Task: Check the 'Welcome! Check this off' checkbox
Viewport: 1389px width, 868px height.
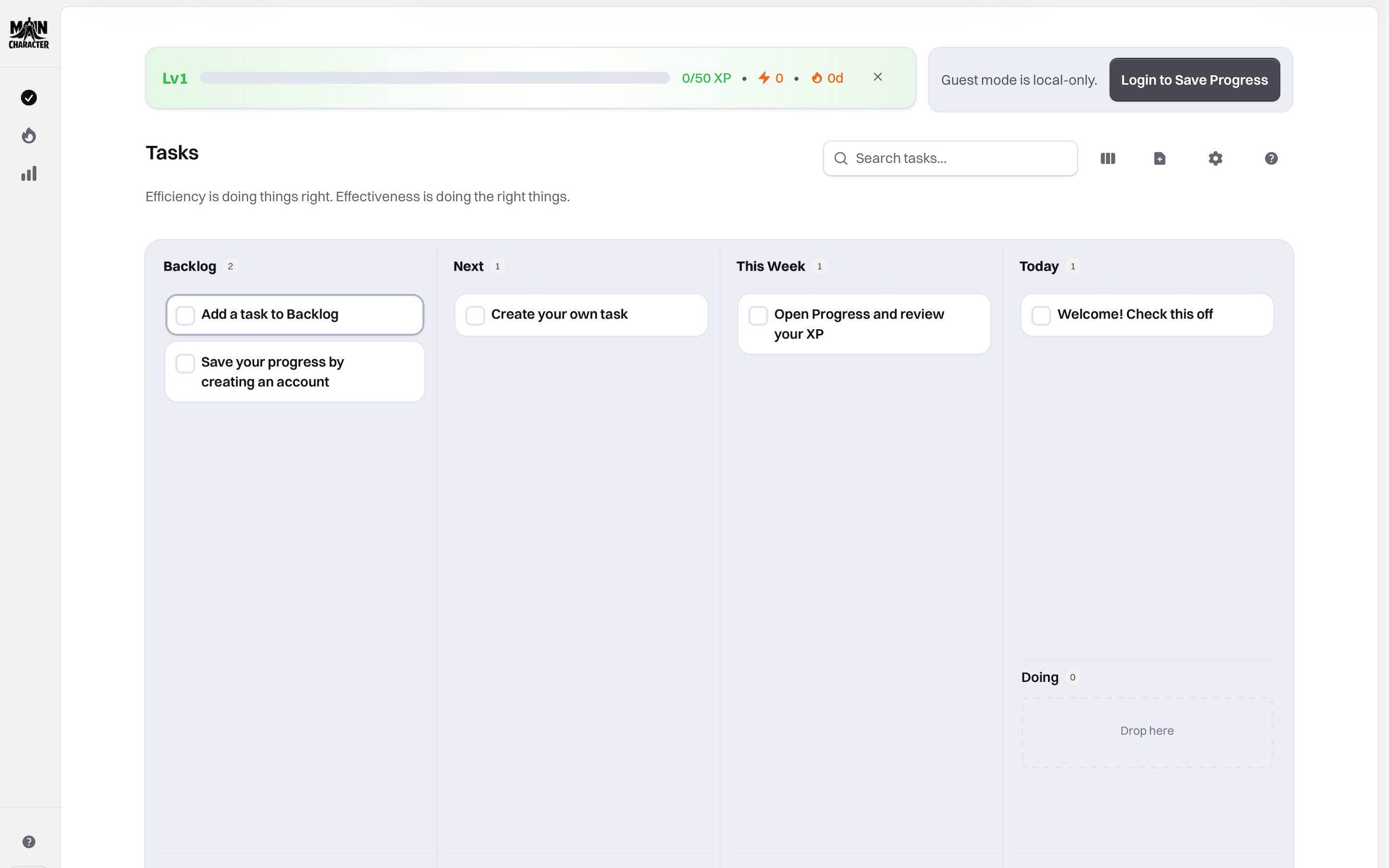Action: click(1041, 315)
